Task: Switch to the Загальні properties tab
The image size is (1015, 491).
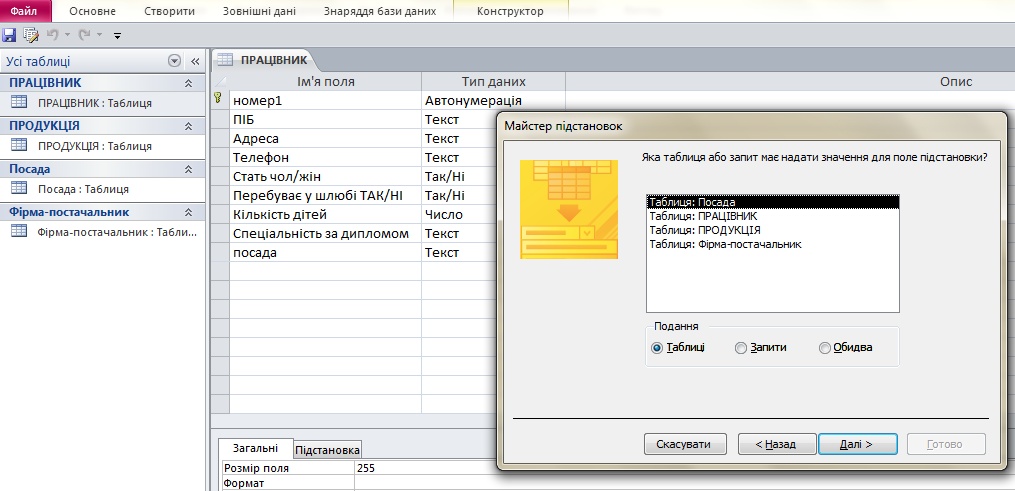Action: (x=255, y=448)
